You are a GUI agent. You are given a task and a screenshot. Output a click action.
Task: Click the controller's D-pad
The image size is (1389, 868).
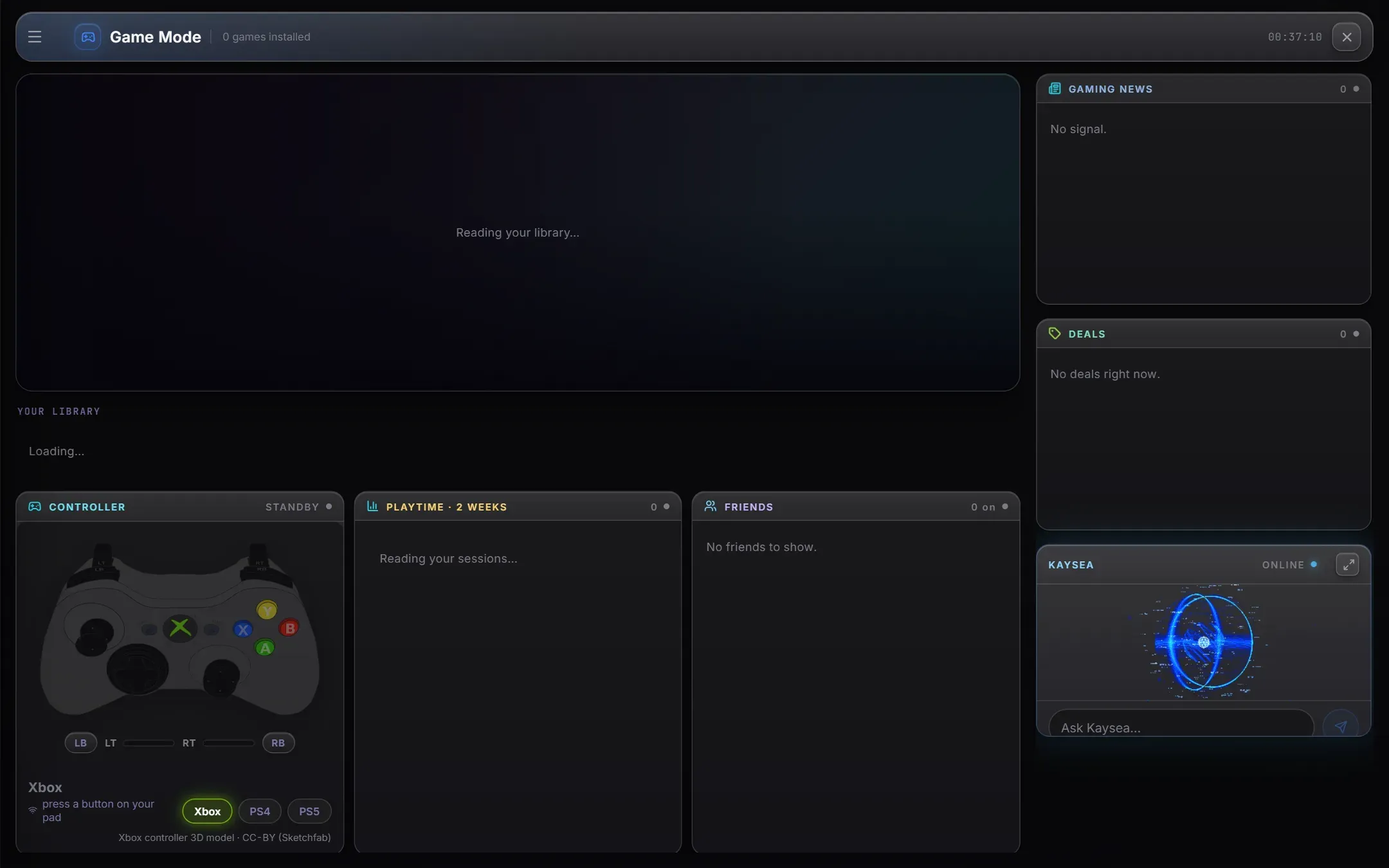pyautogui.click(x=138, y=669)
